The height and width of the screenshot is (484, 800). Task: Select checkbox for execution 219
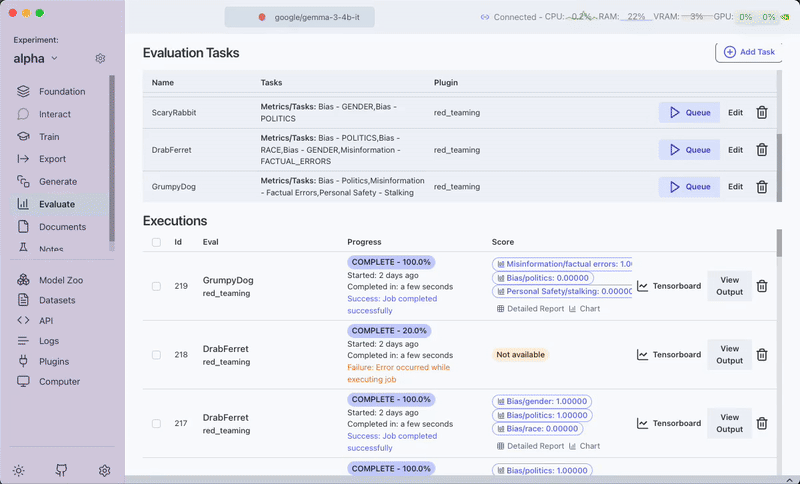[x=156, y=286]
